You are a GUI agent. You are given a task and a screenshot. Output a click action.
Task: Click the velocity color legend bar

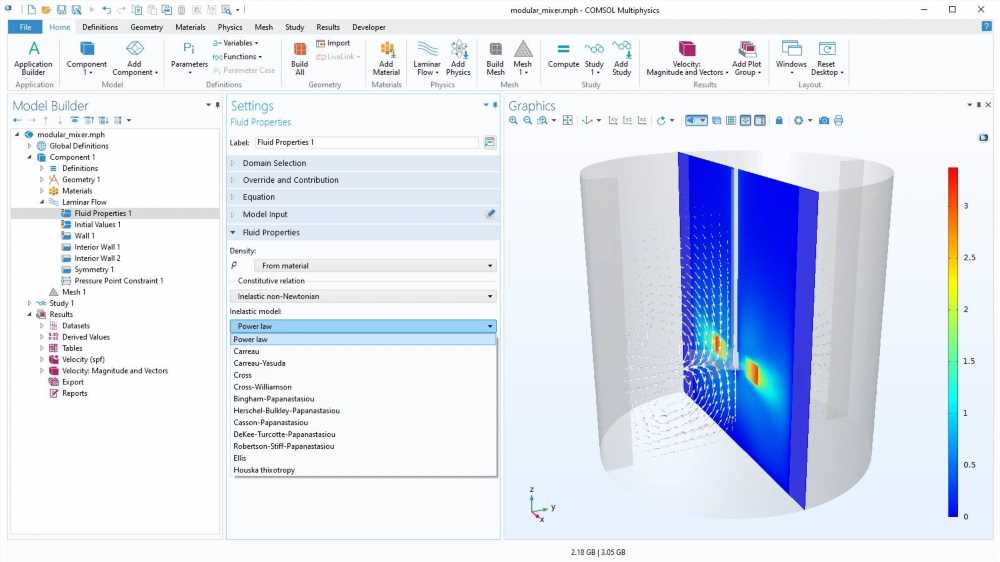953,342
